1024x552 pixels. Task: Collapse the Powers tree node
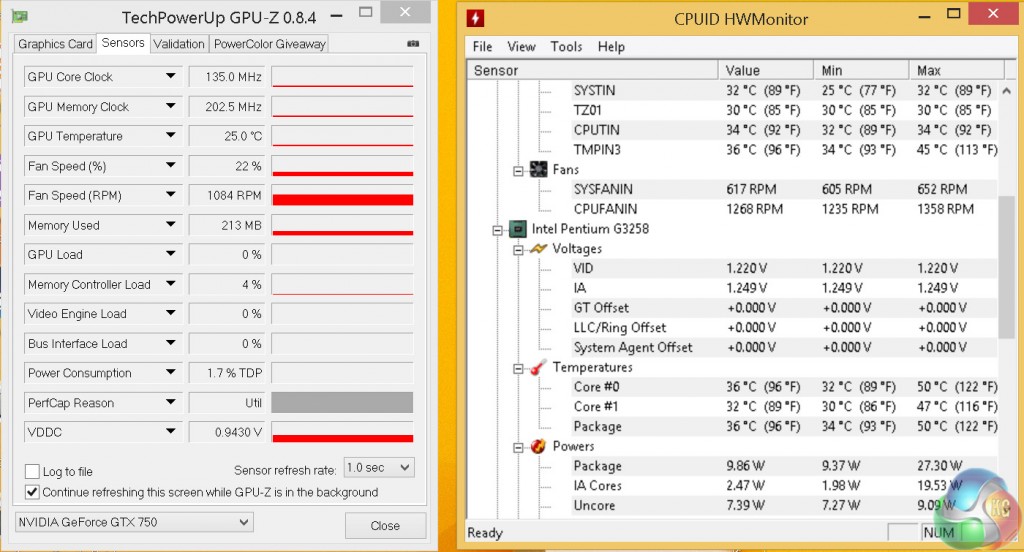[518, 447]
